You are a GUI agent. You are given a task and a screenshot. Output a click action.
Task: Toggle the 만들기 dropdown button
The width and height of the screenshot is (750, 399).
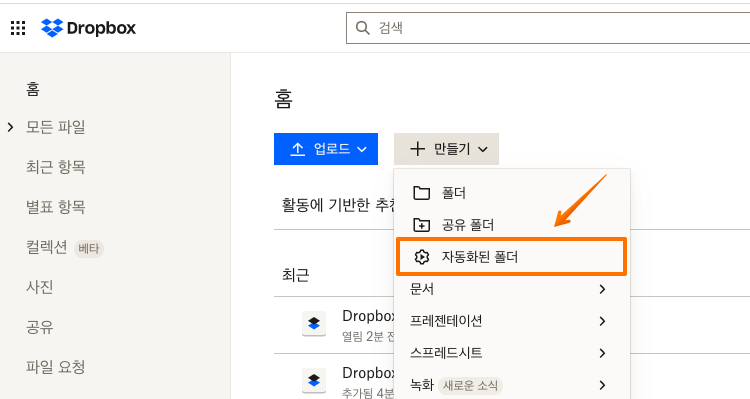(x=446, y=149)
